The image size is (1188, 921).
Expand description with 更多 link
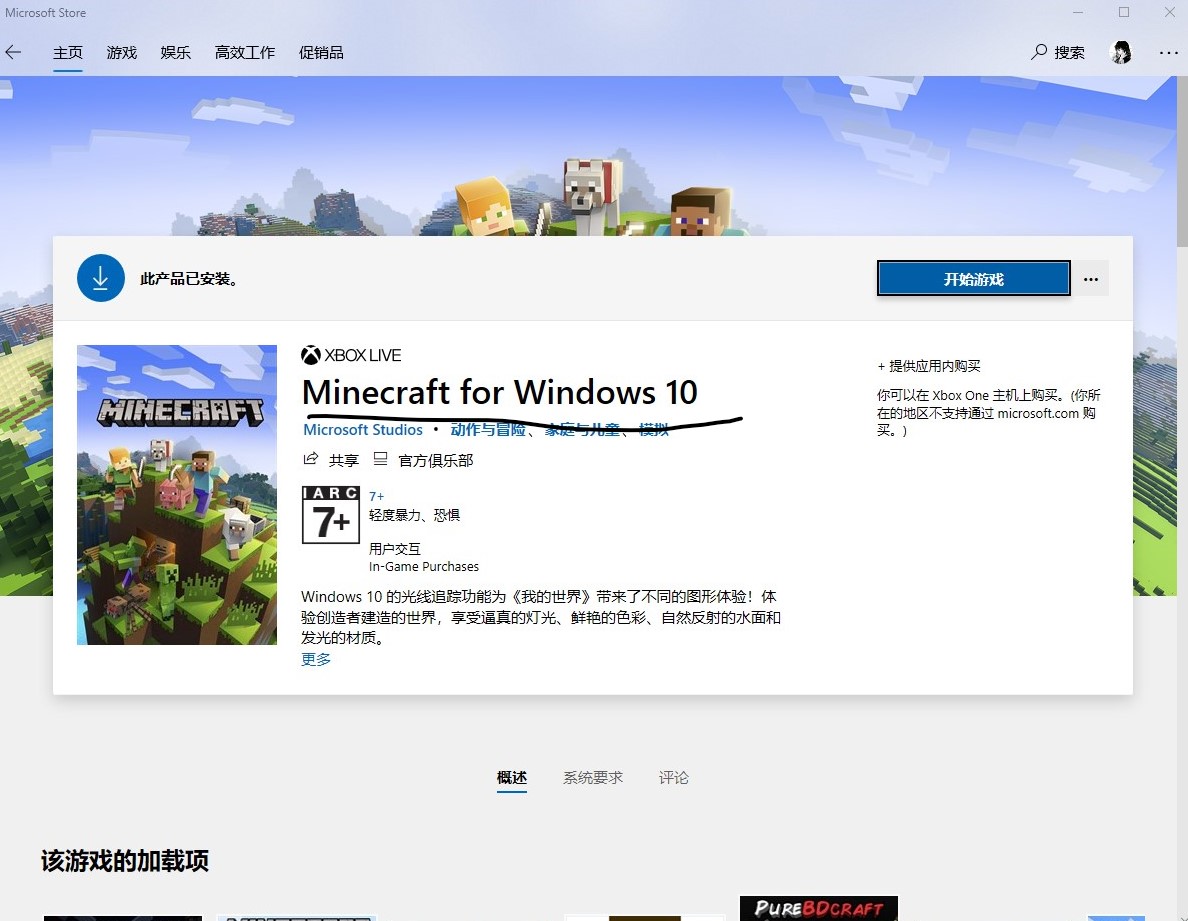(316, 659)
